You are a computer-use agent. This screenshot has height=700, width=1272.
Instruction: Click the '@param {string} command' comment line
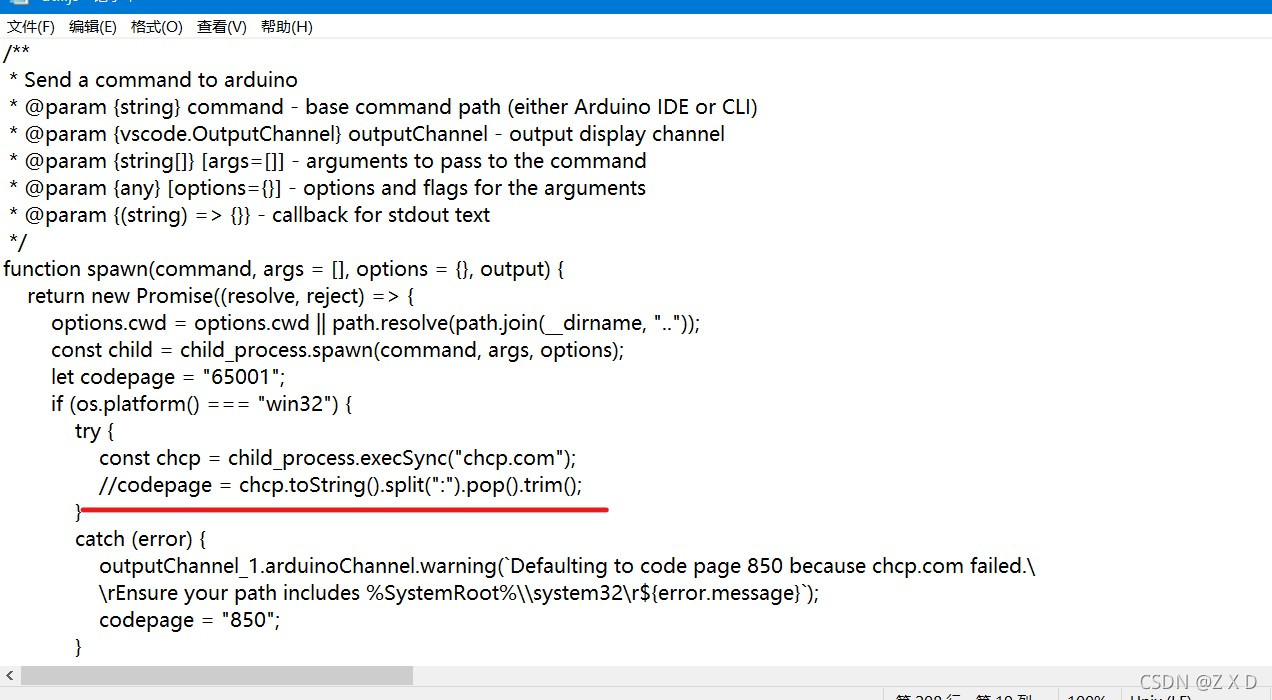pyautogui.click(x=383, y=107)
